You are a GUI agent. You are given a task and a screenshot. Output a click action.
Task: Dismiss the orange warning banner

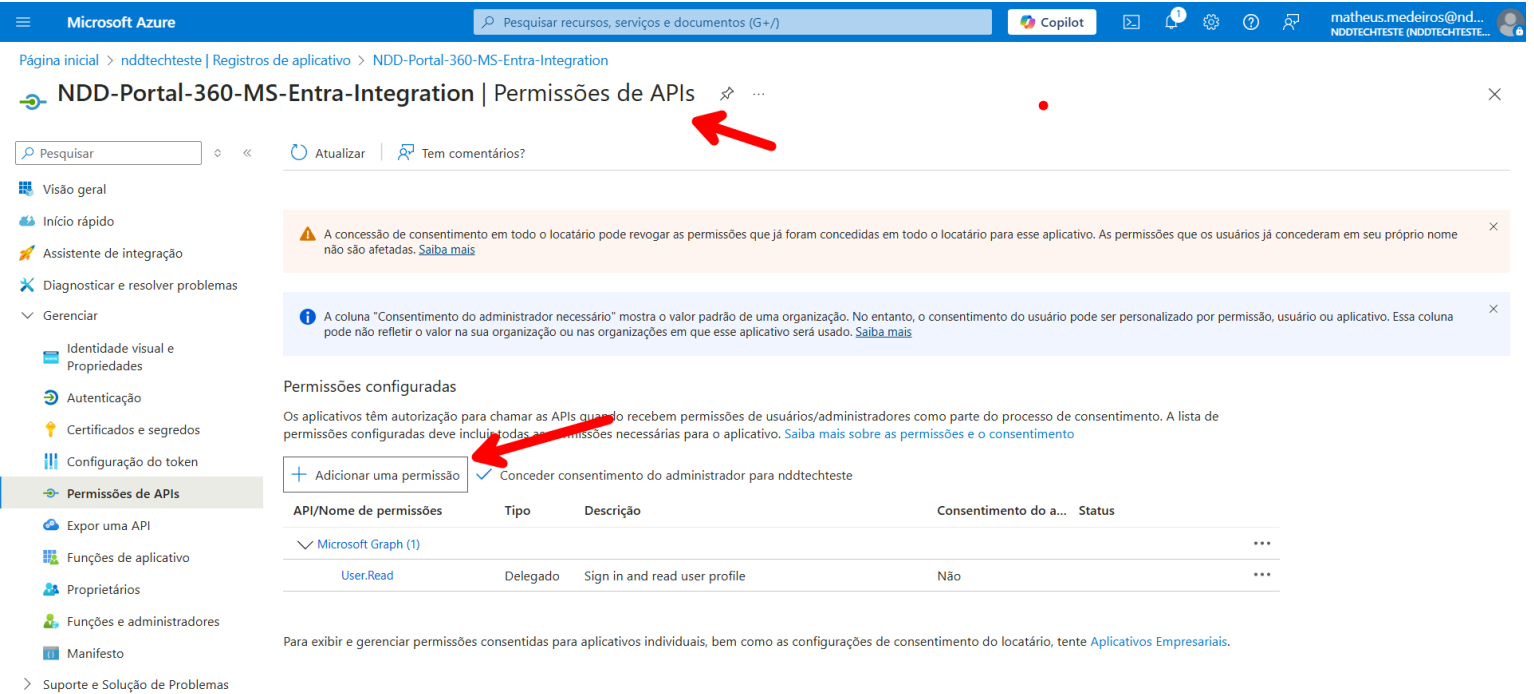[x=1493, y=227]
